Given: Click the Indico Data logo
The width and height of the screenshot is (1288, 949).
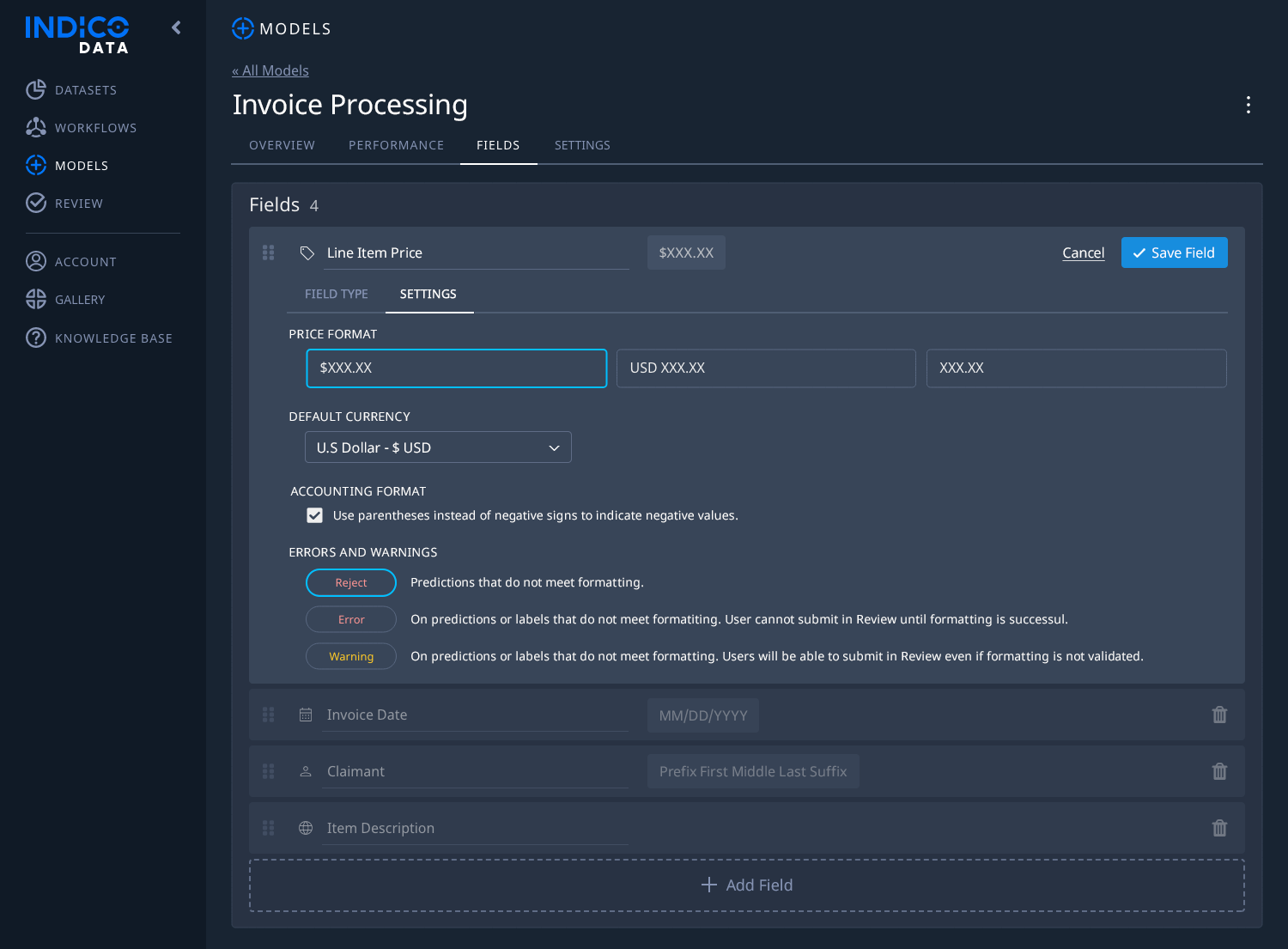Looking at the screenshot, I should tap(77, 35).
